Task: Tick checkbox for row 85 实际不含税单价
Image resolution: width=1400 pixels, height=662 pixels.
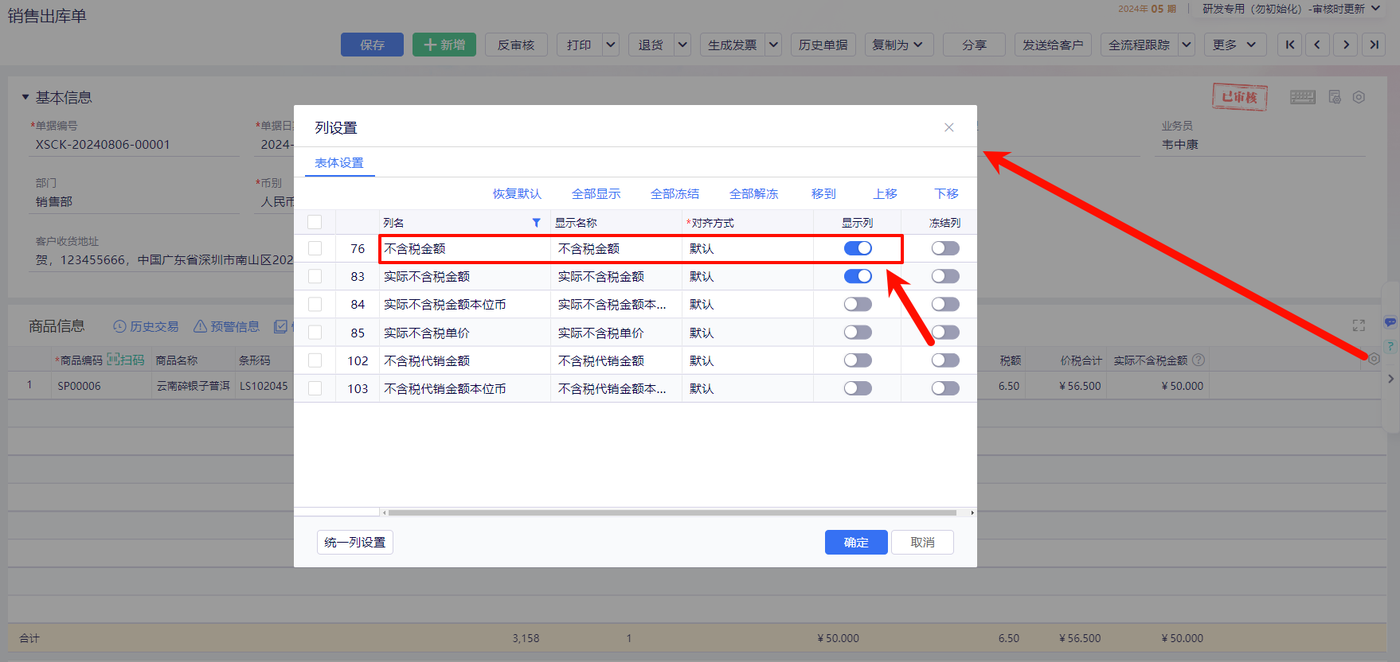Action: coord(315,332)
